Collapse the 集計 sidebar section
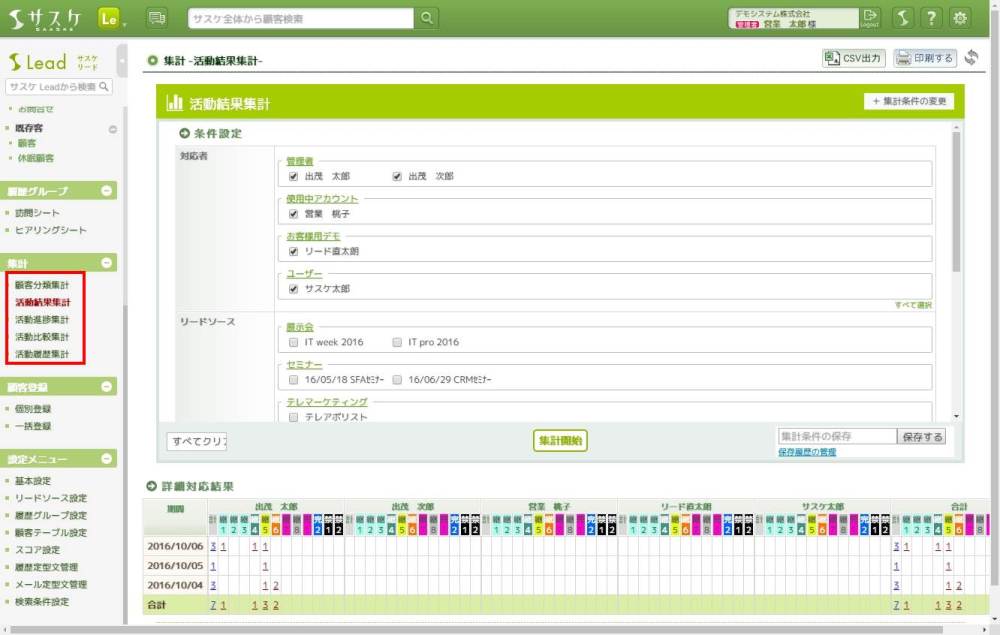Viewport: 1000px width, 635px height. tap(108, 263)
